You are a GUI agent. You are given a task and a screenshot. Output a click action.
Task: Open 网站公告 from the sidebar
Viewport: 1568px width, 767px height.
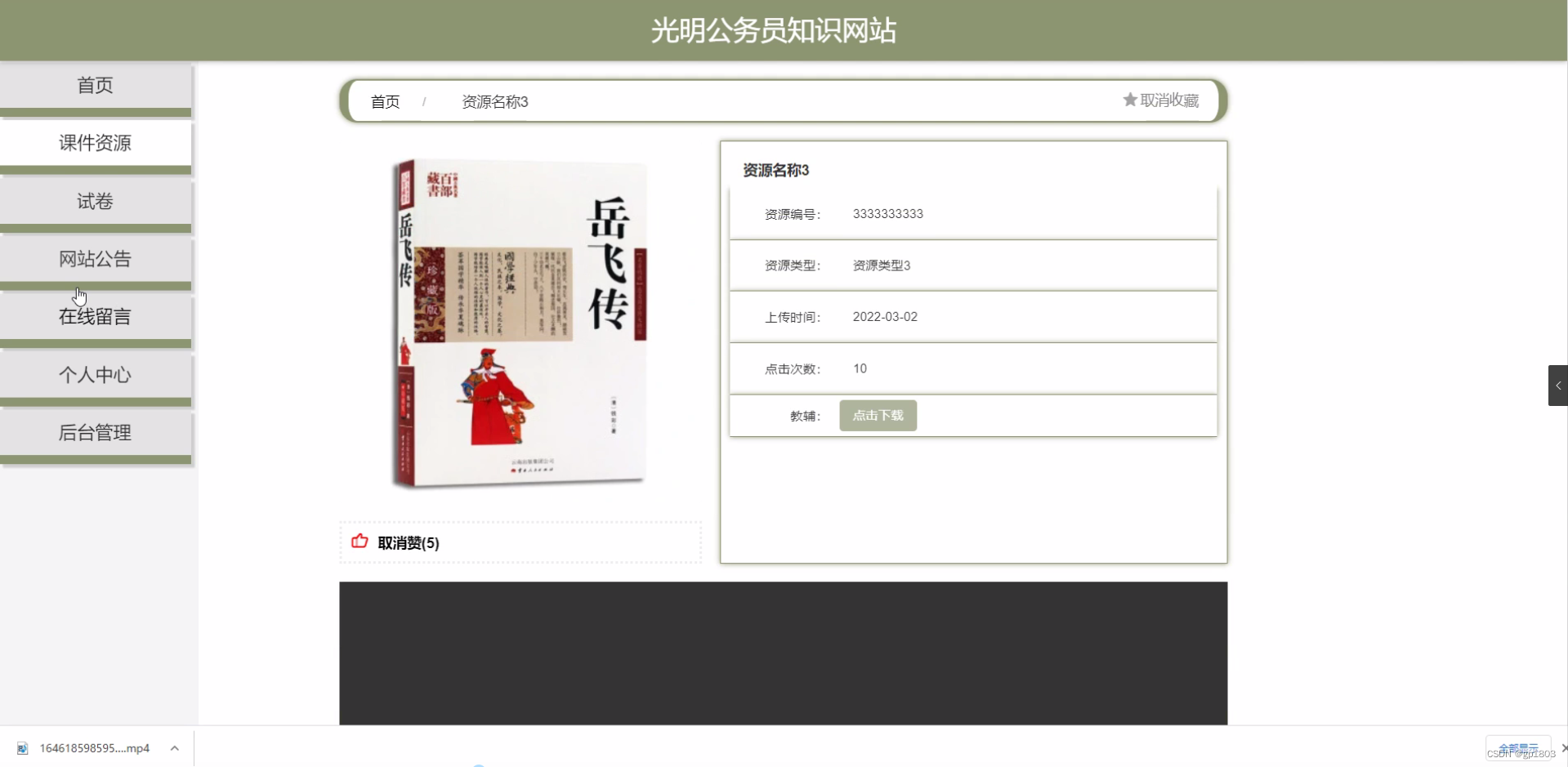(95, 260)
